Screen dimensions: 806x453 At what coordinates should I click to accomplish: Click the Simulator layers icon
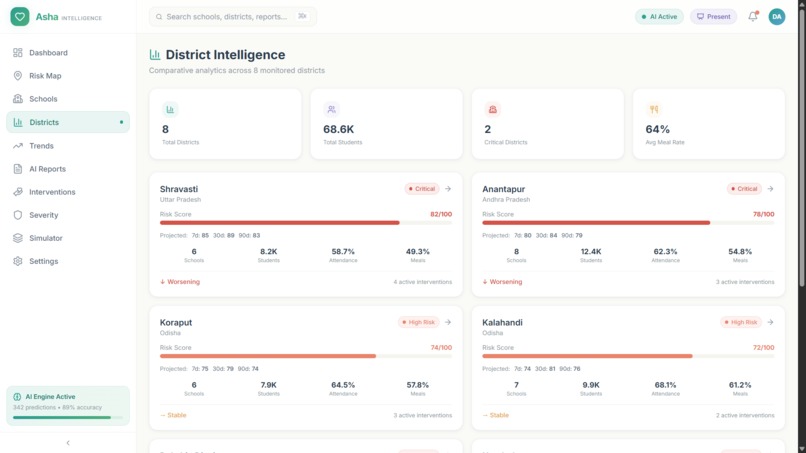click(x=17, y=238)
